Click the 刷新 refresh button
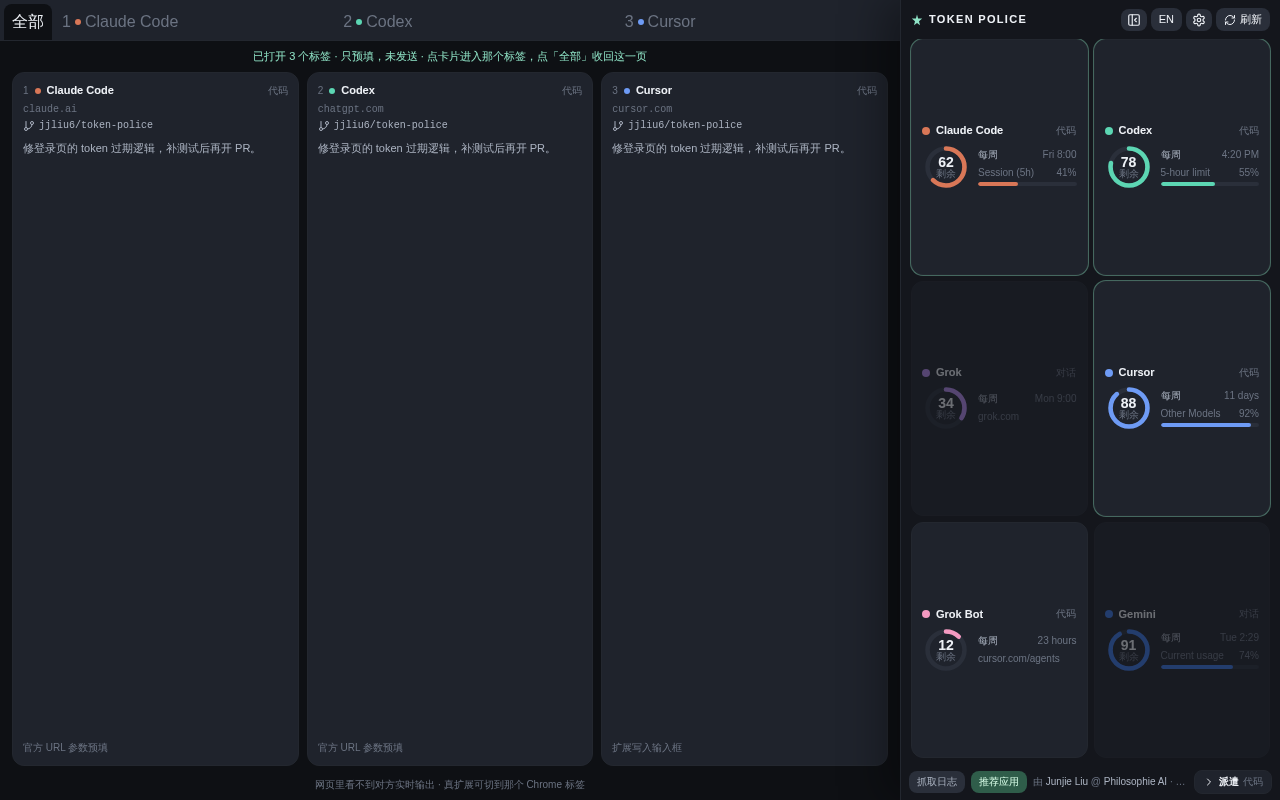 (x=1243, y=20)
